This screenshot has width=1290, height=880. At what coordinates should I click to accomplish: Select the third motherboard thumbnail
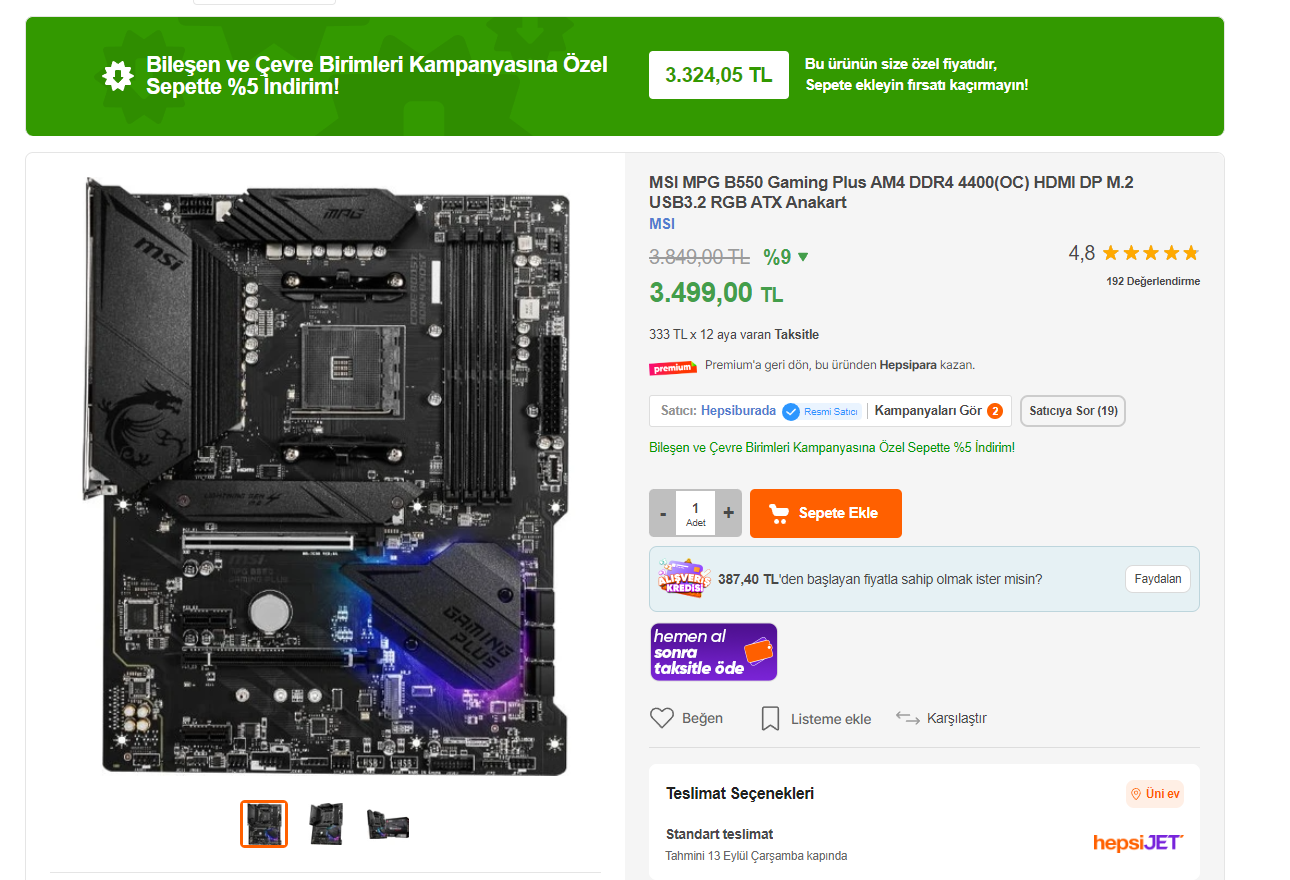click(x=388, y=824)
